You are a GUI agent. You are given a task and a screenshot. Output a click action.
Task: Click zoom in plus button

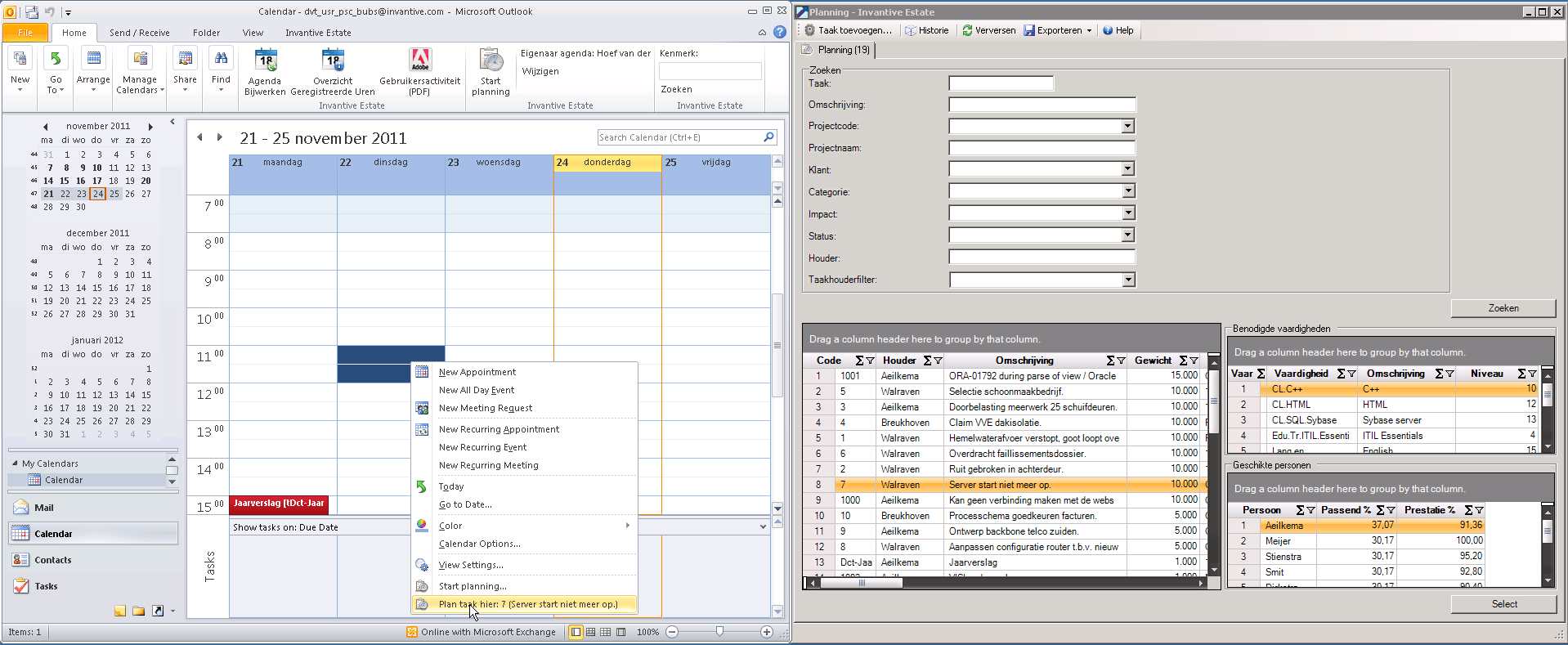[x=766, y=632]
